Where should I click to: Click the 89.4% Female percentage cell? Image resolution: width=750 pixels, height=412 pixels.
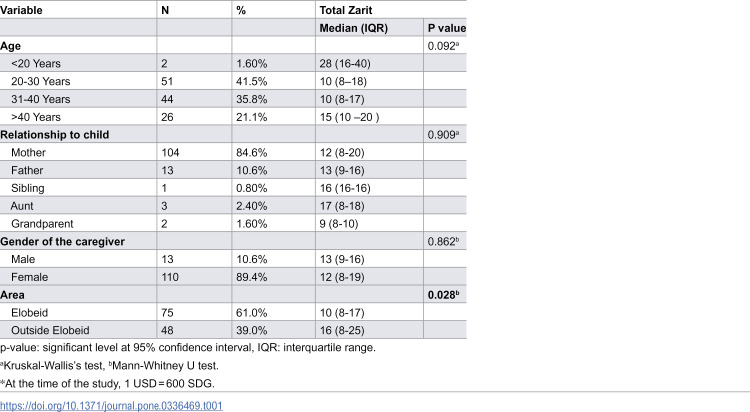(252, 277)
